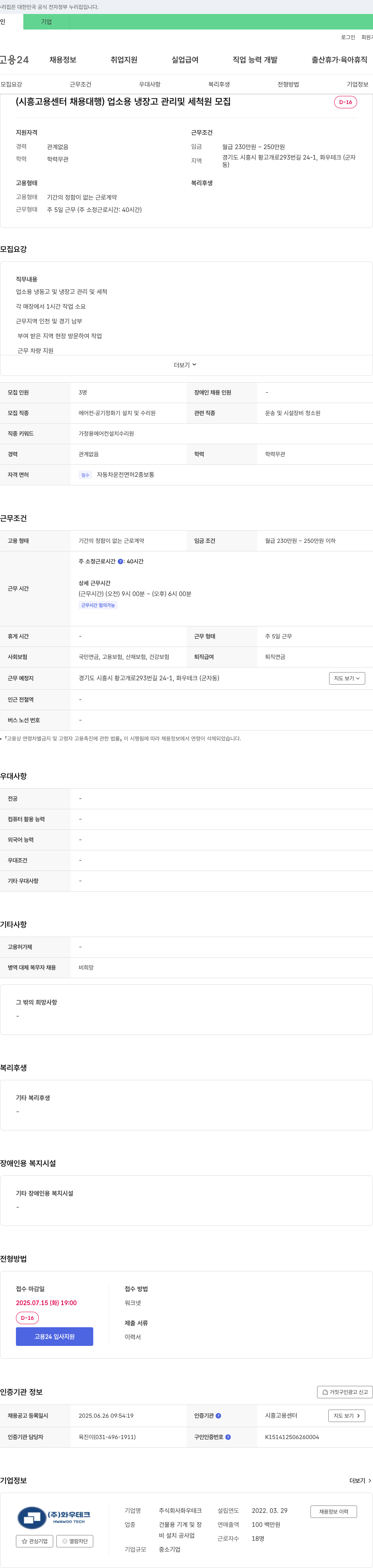Screen dimensions: 373x1568
Task: Click the D-16 badge beside the job title
Action: pos(345,102)
